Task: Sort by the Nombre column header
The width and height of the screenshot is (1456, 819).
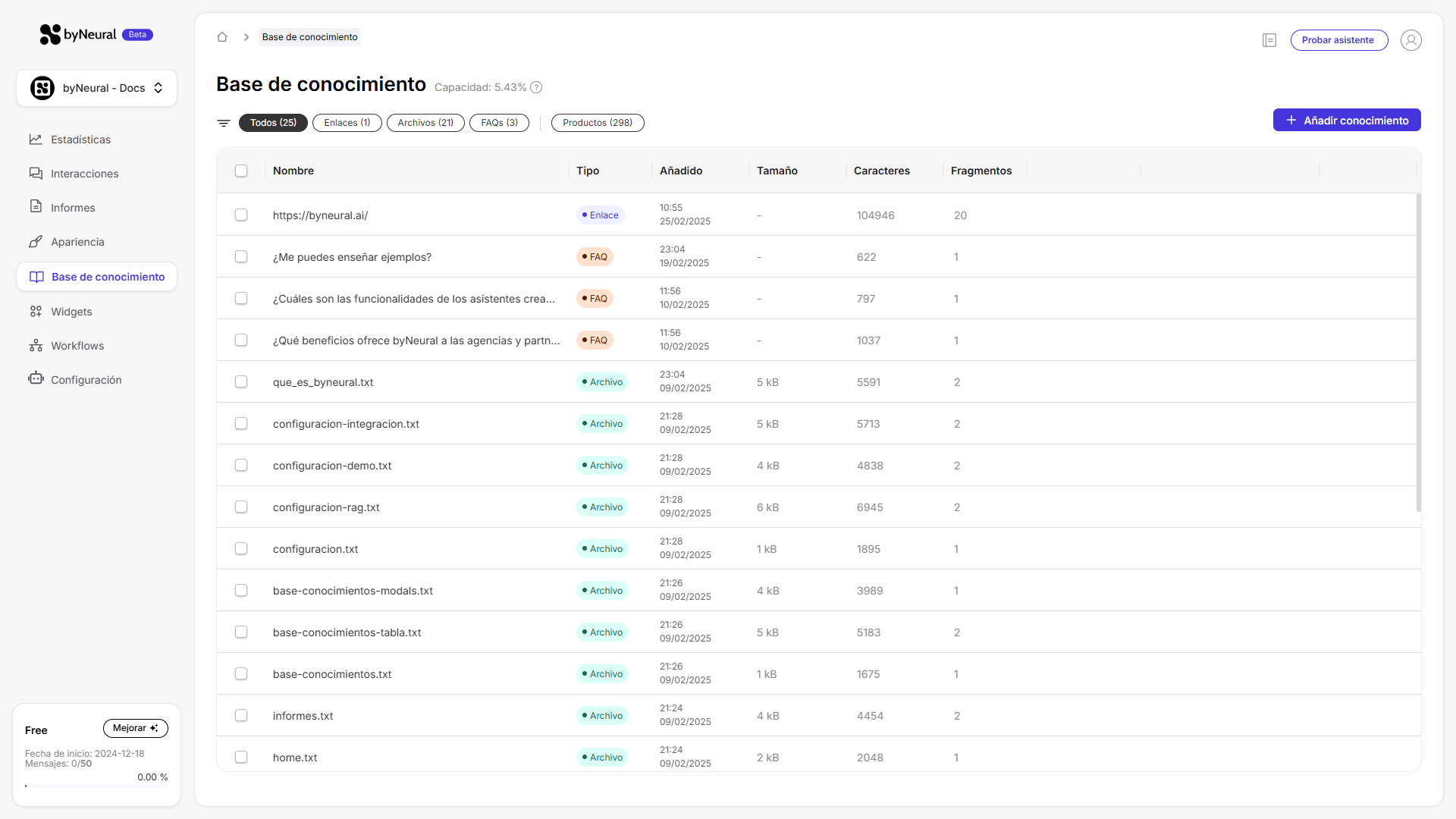Action: pos(293,171)
